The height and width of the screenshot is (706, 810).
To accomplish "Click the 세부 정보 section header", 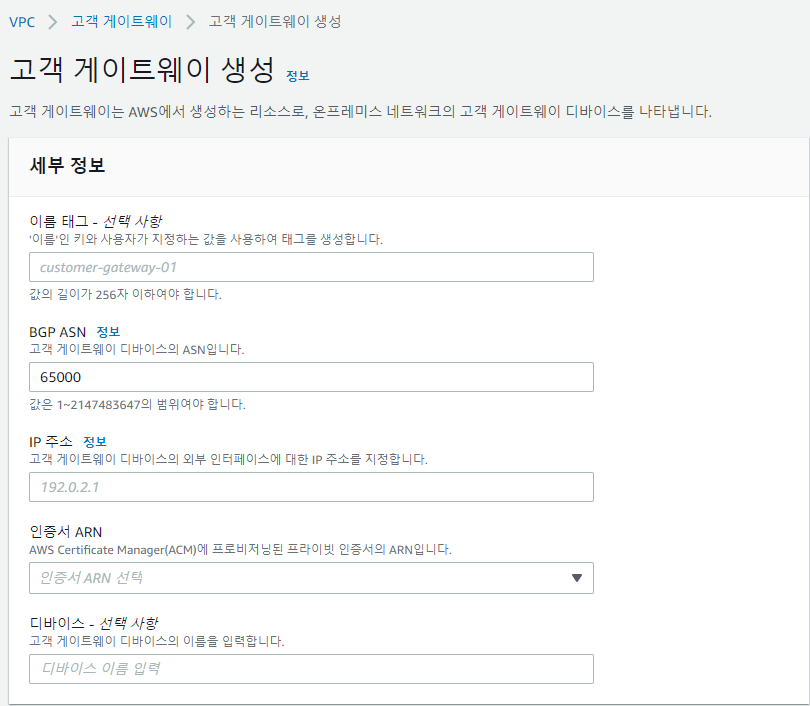I will (x=68, y=165).
